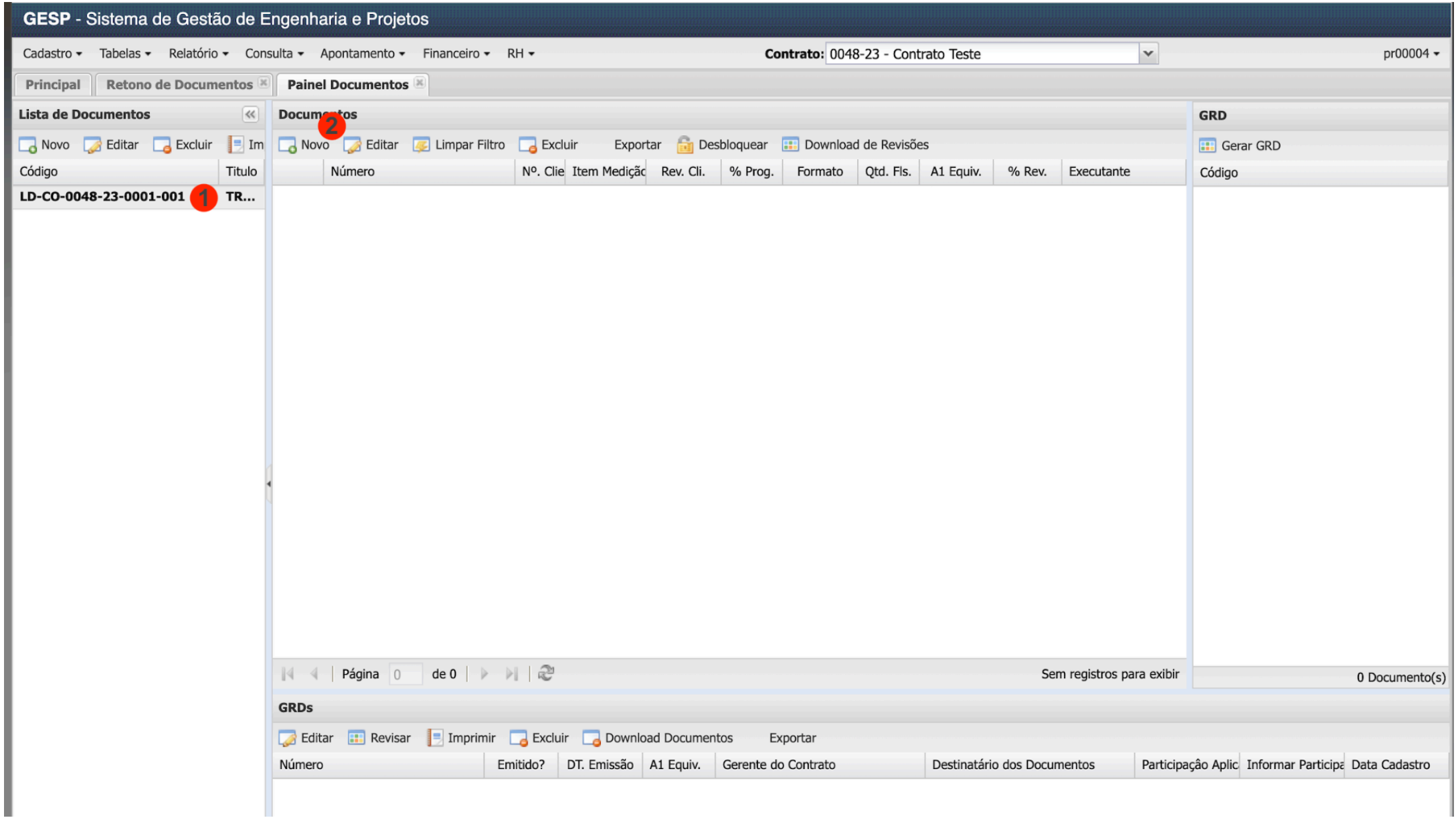Click the Página number input field
This screenshot has width=1456, height=822.
pos(405,674)
